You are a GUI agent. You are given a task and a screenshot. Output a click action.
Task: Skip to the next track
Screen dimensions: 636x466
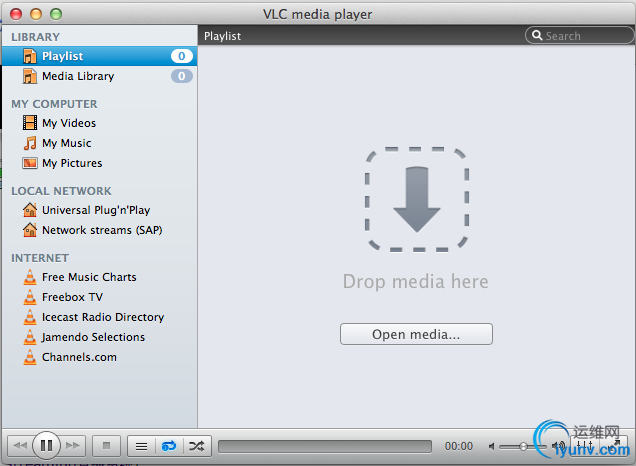tap(73, 446)
